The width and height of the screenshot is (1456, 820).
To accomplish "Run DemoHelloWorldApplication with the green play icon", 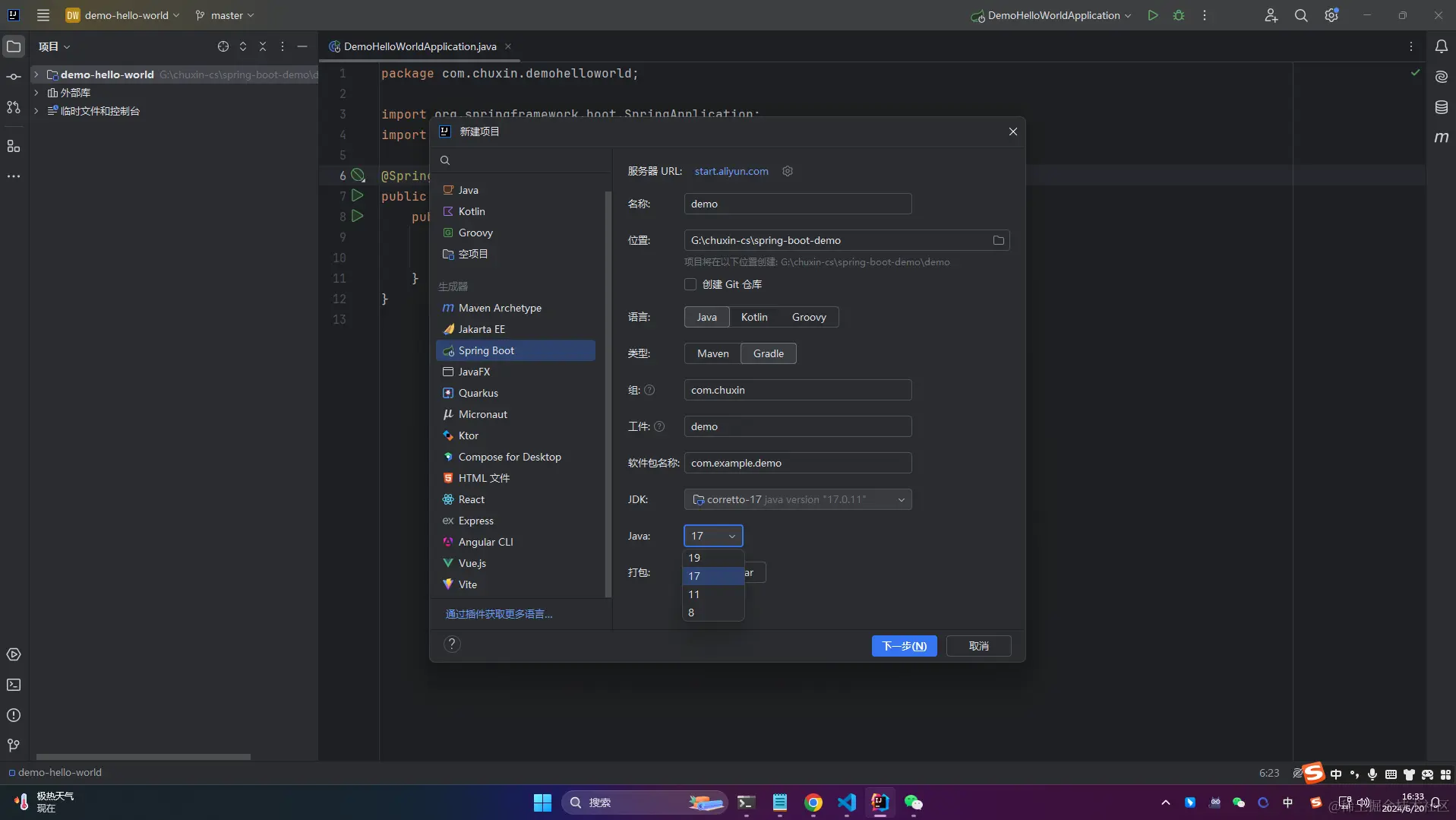I will tap(1152, 15).
